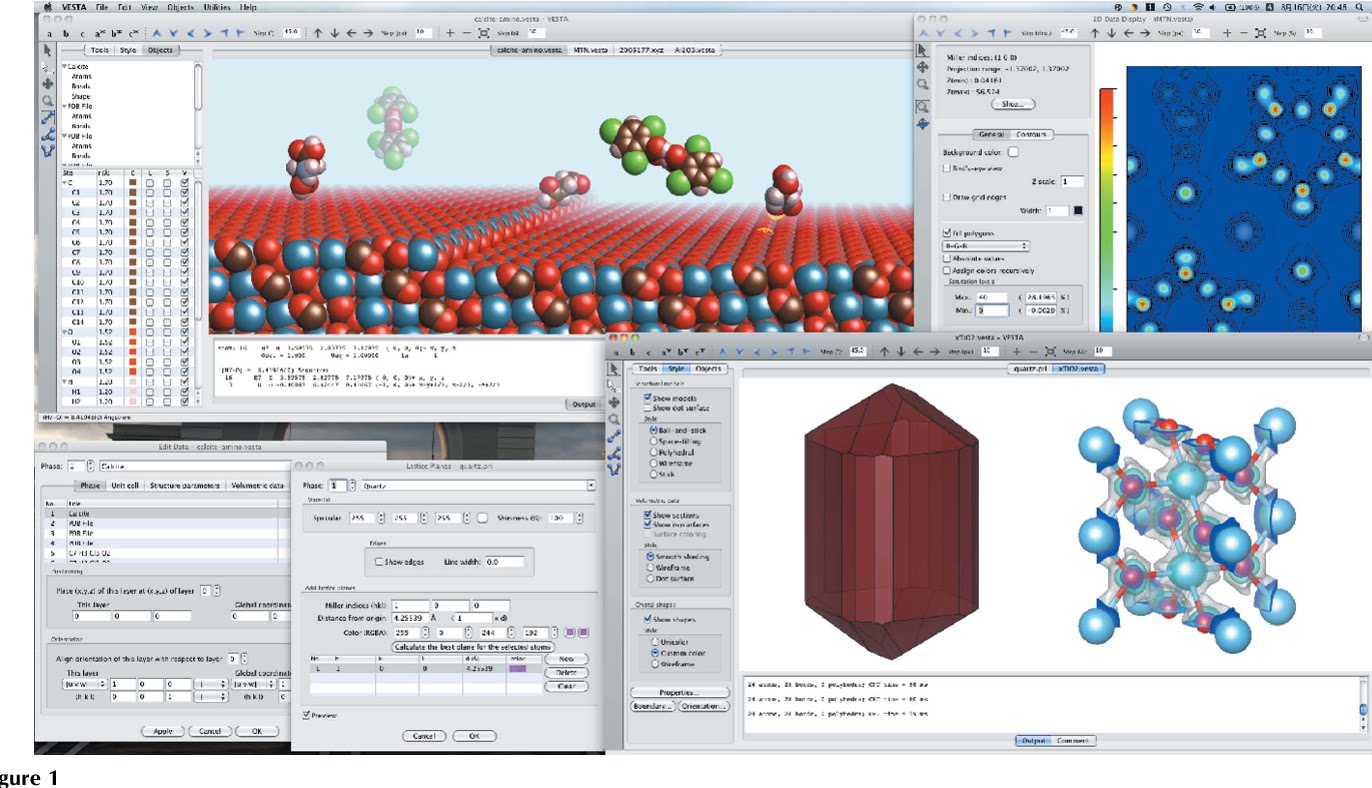Select Space-filling style radio button
This screenshot has height=788, width=1372.
point(654,441)
